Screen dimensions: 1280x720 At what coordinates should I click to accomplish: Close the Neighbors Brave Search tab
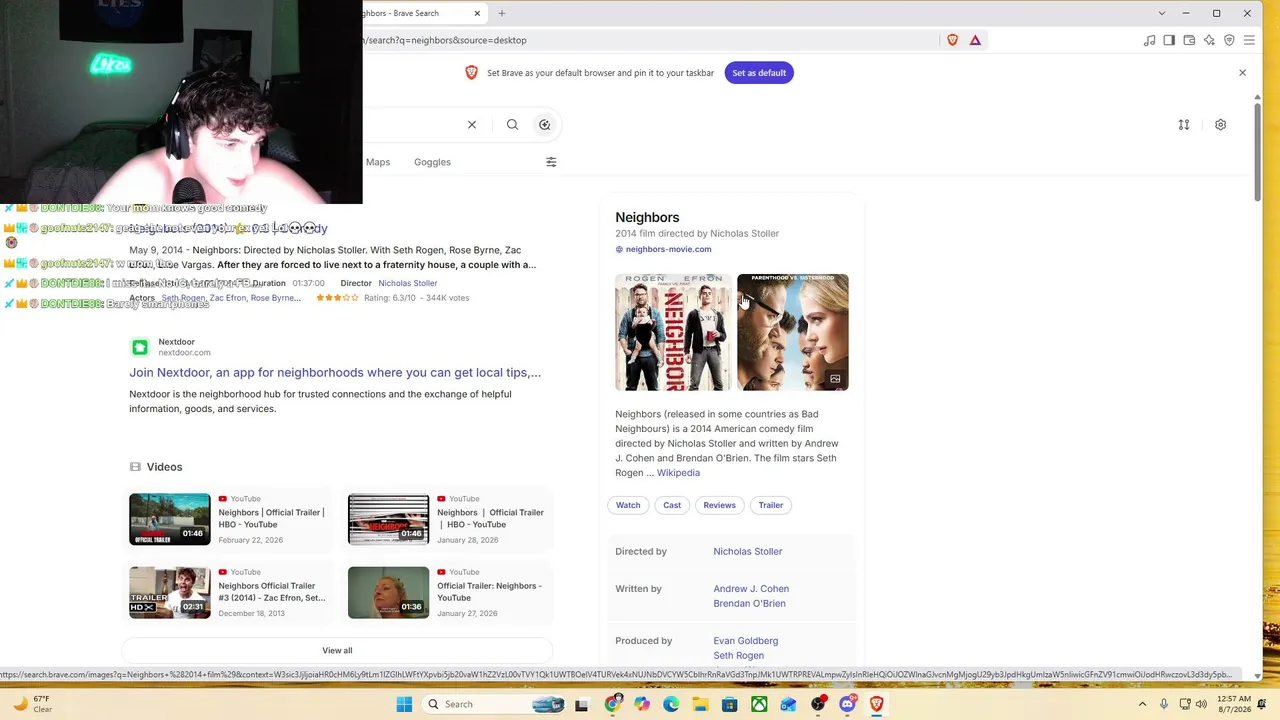point(477,13)
